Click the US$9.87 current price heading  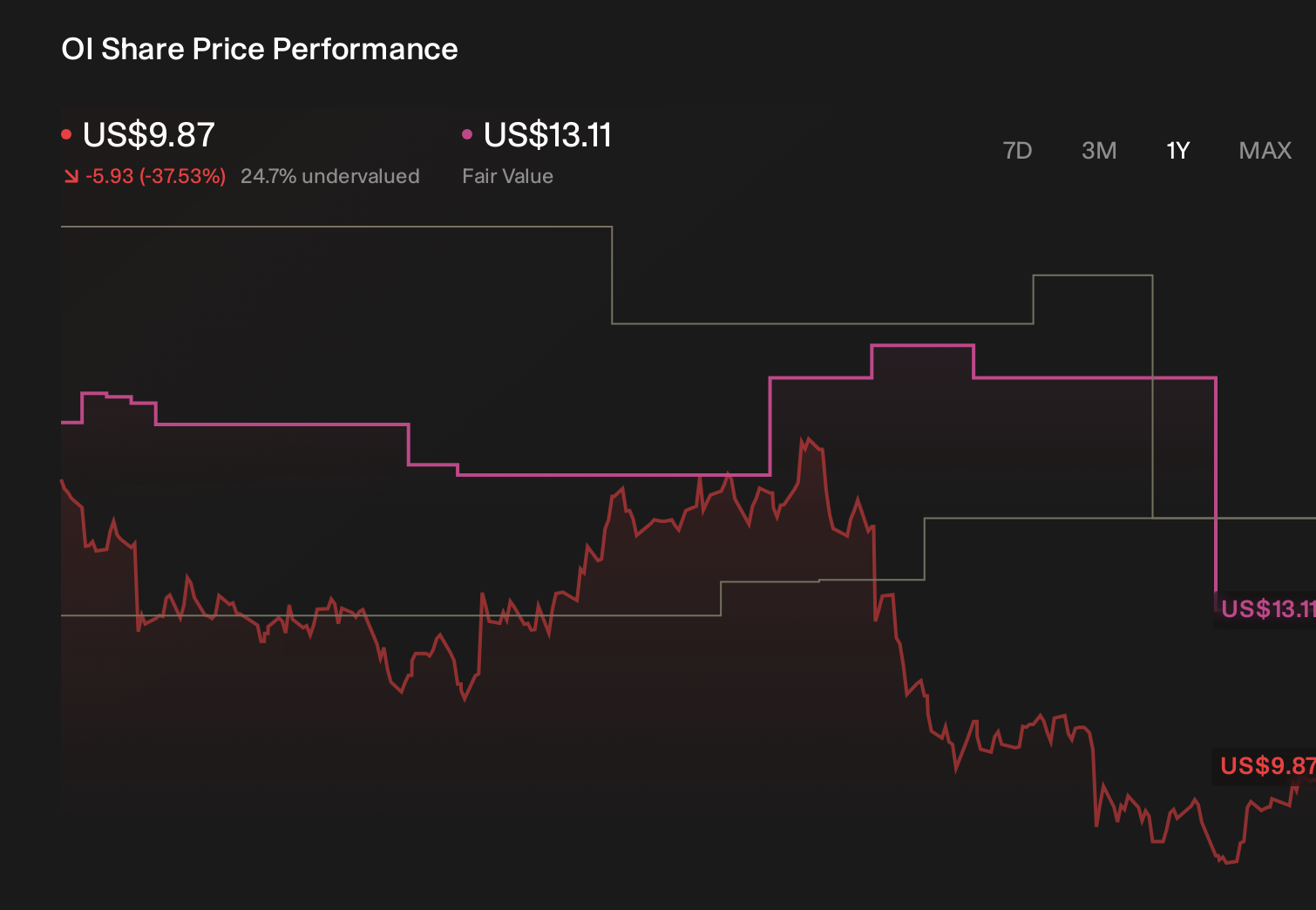click(x=148, y=135)
